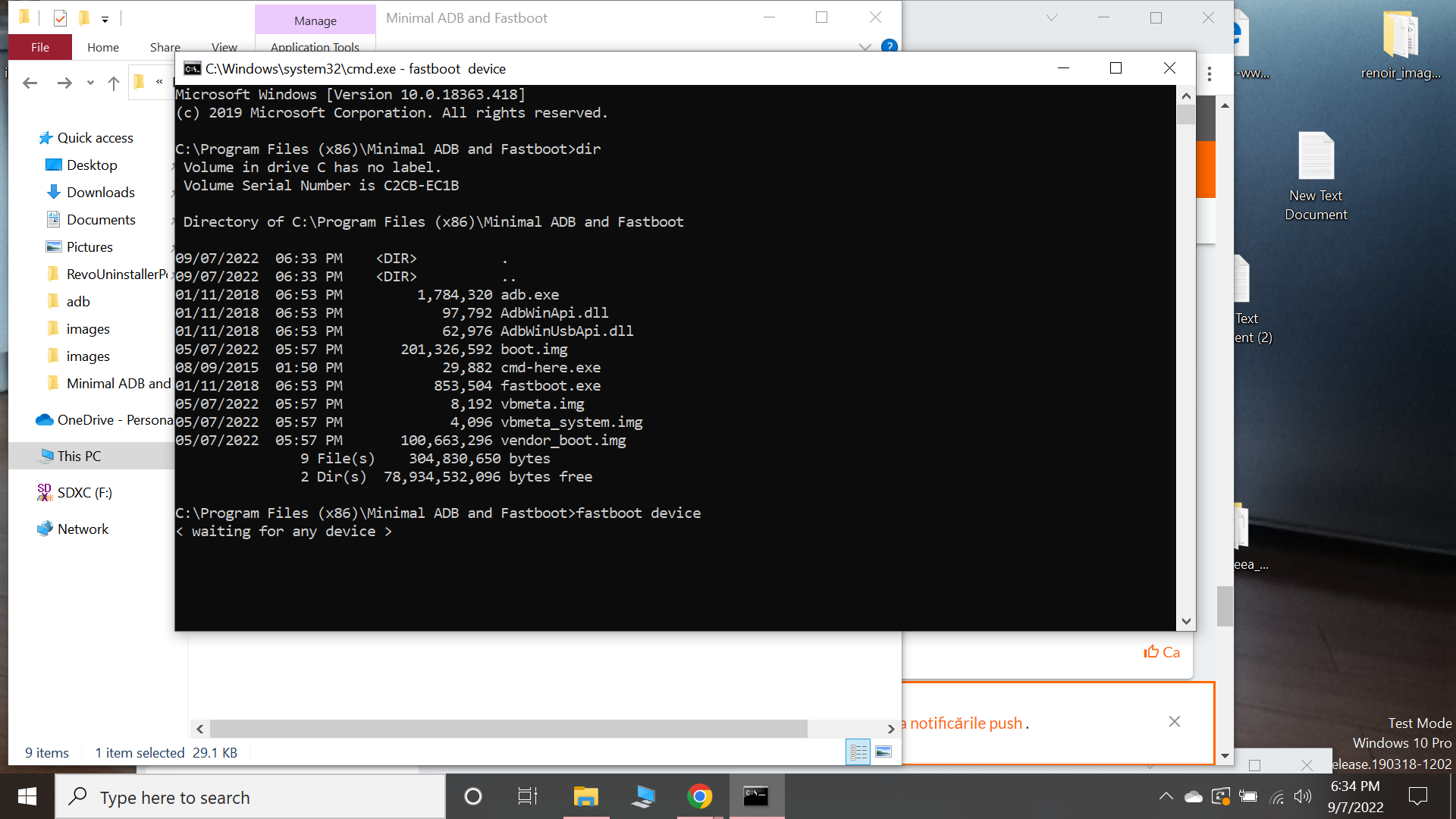The image size is (1456, 819).
Task: Show hidden system tray icons
Action: pos(1166,796)
